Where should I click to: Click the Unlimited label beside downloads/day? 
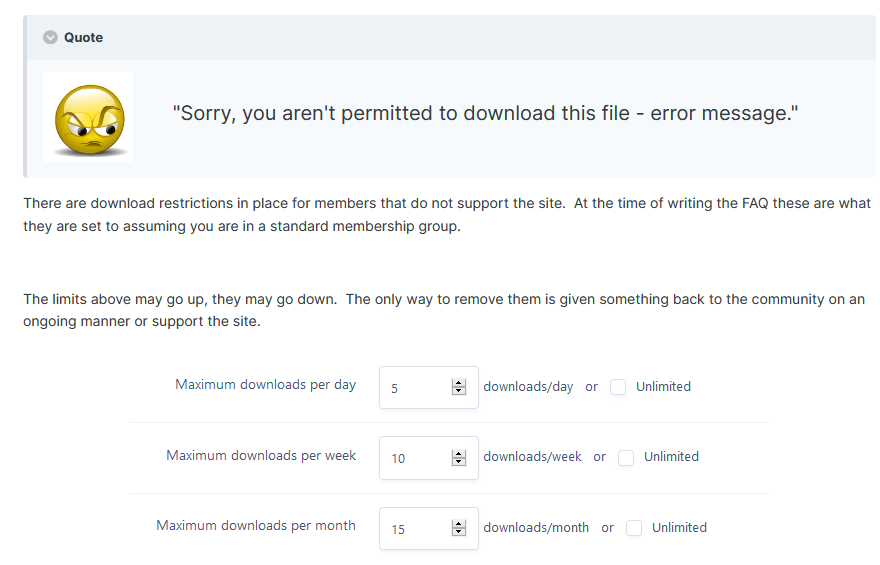click(663, 387)
